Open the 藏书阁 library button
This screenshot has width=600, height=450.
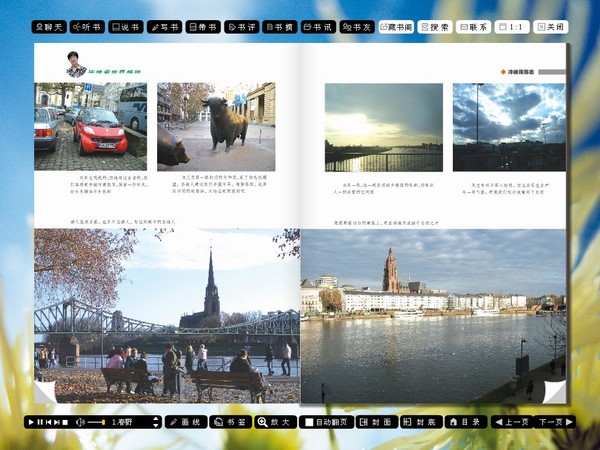[396, 27]
